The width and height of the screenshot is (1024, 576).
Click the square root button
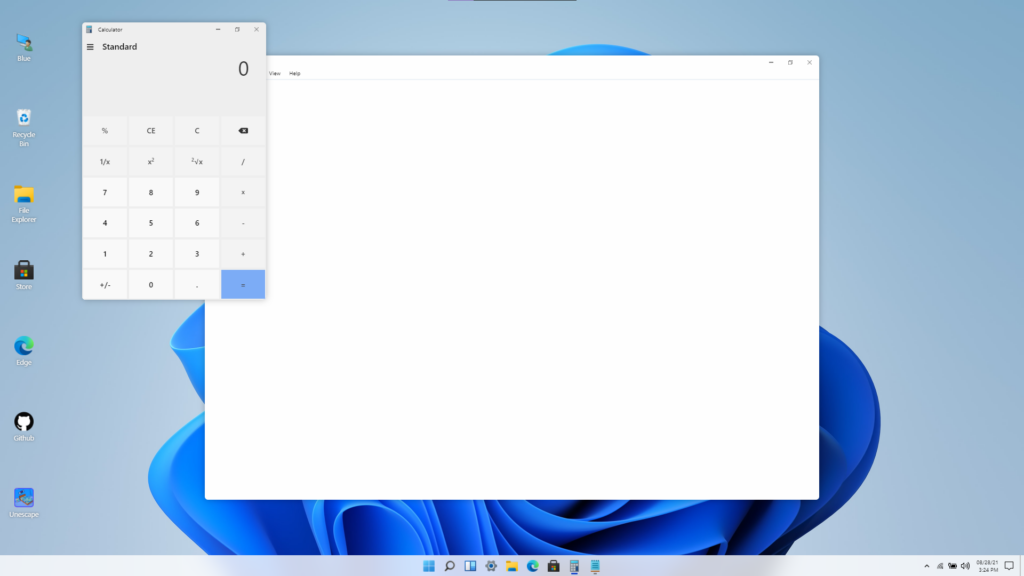point(197,161)
